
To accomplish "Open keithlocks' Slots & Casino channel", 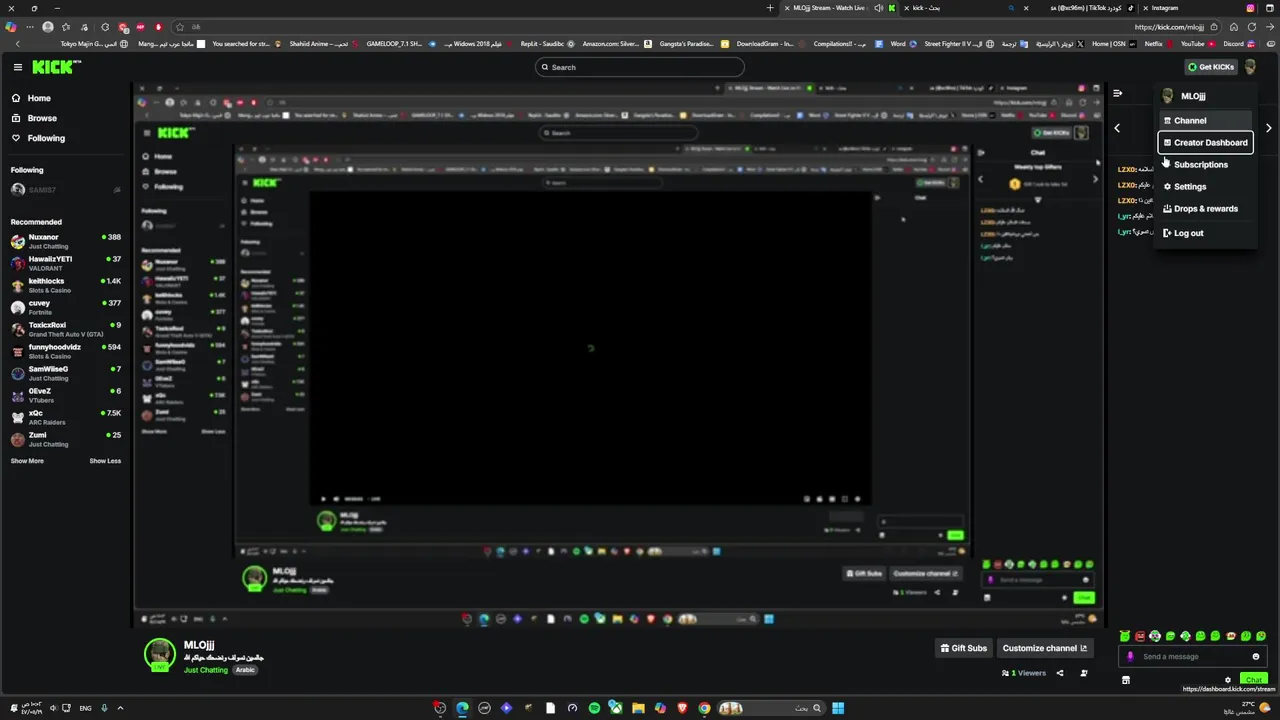I will [x=66, y=285].
